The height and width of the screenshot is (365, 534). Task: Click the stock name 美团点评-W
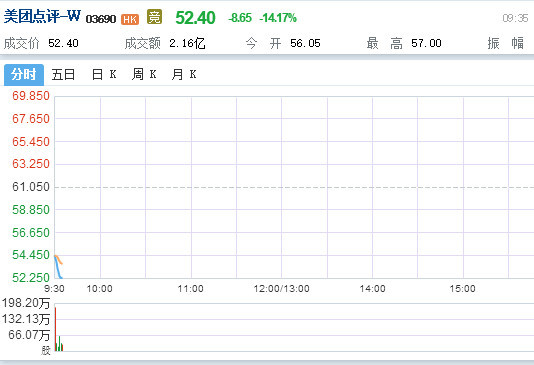[x=42, y=16]
